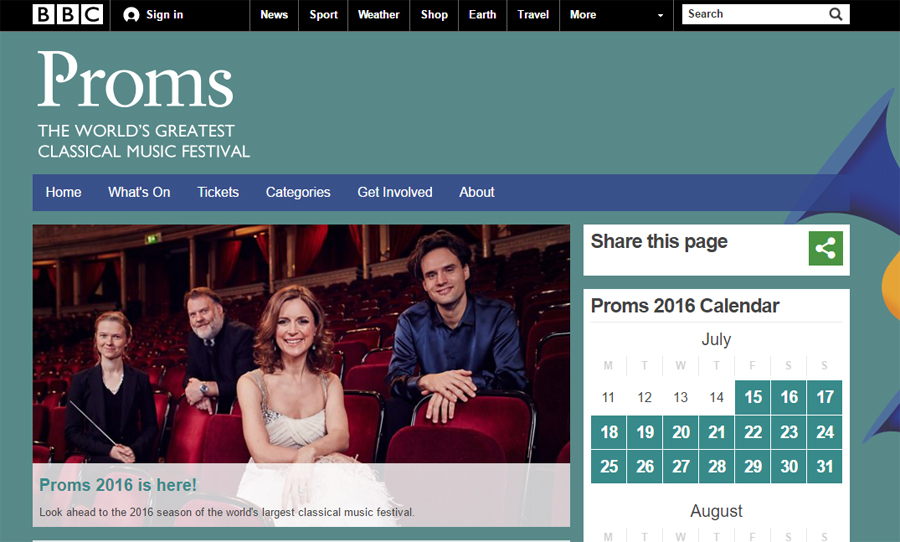Select July 16 in the calendar
The height and width of the screenshot is (542, 900).
[789, 397]
